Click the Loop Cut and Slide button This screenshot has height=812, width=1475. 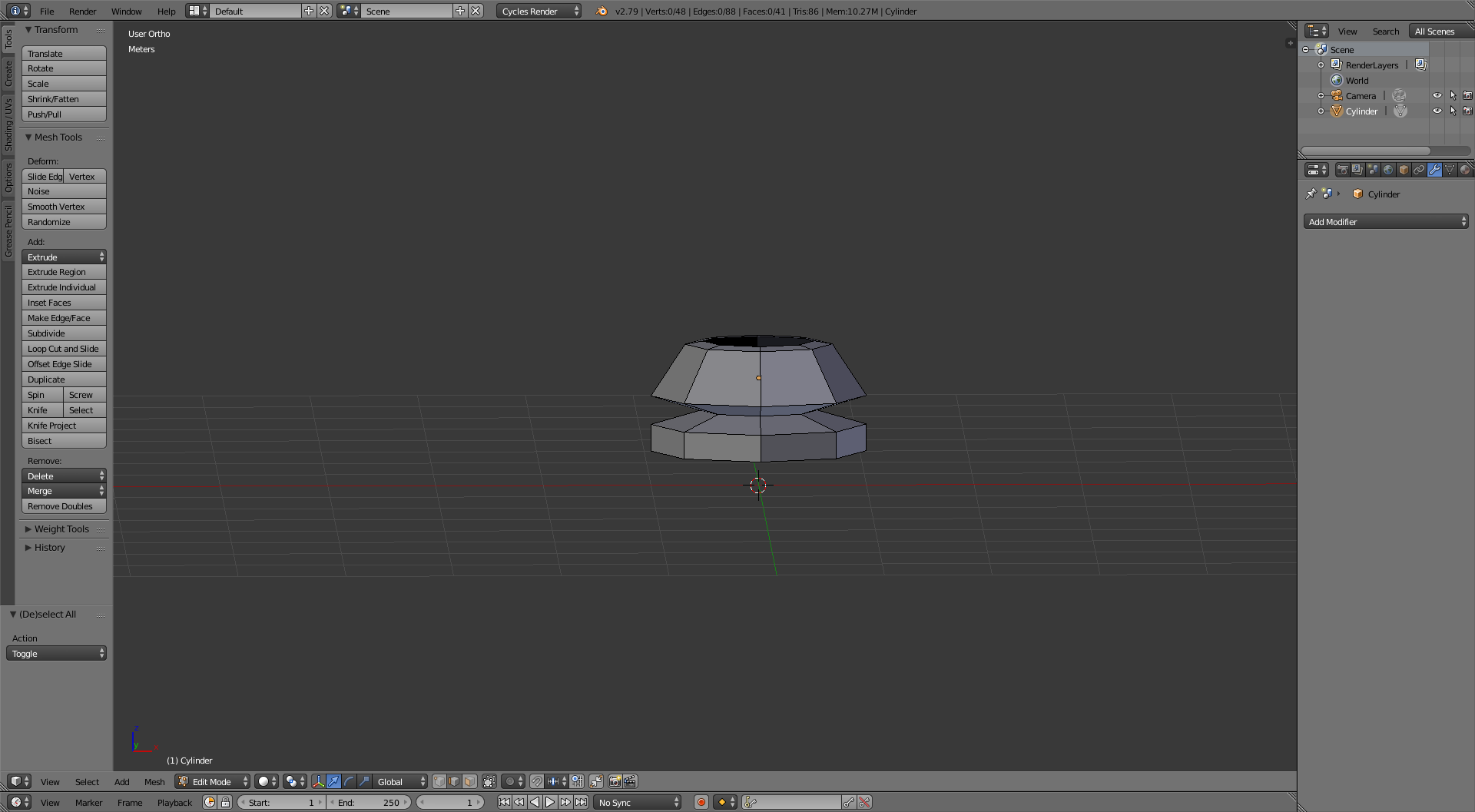click(64, 349)
